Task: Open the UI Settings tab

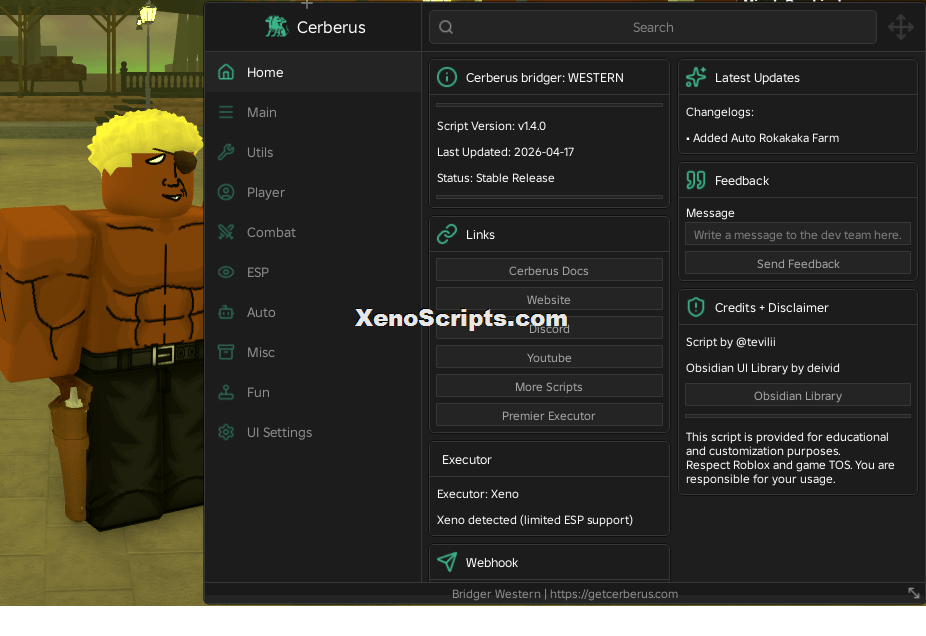Action: [313, 432]
